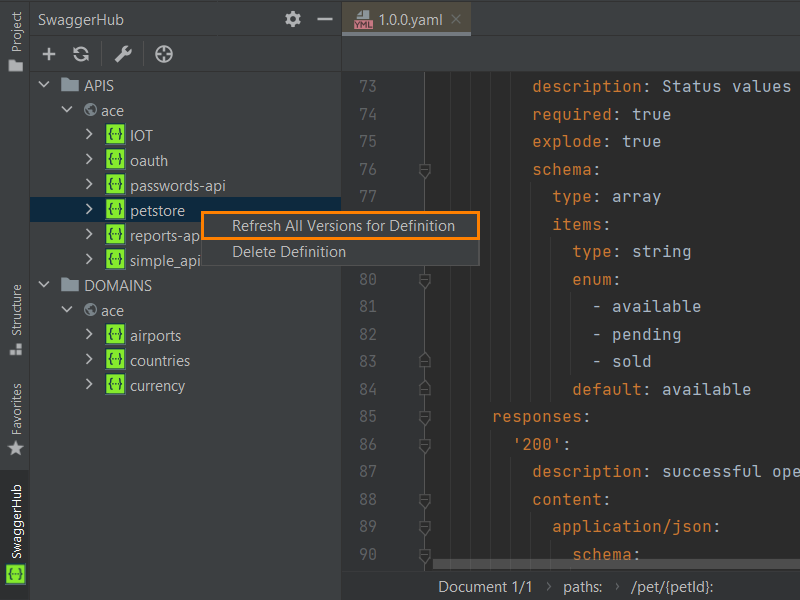Collapse the APIS tree node

click(43, 85)
